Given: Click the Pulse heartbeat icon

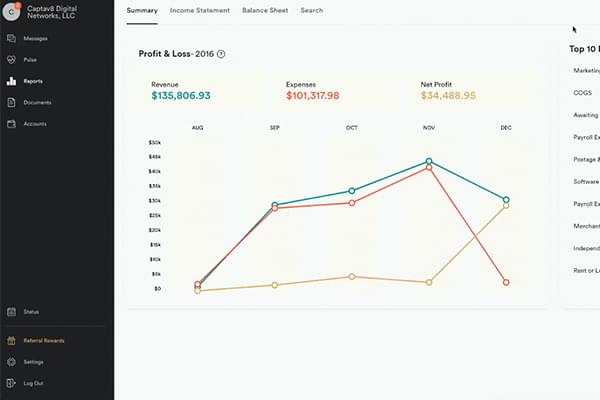Looking at the screenshot, I should 11,60.
